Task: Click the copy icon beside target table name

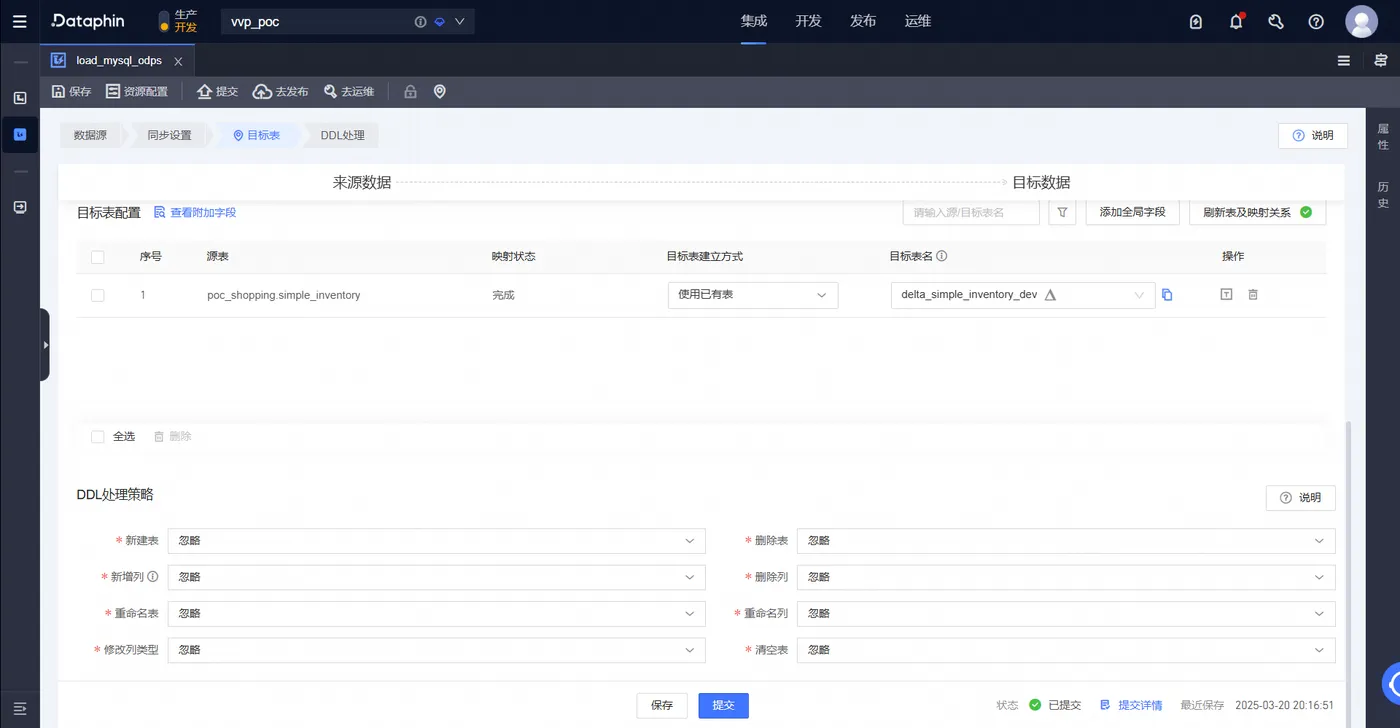Action: 1167,295
